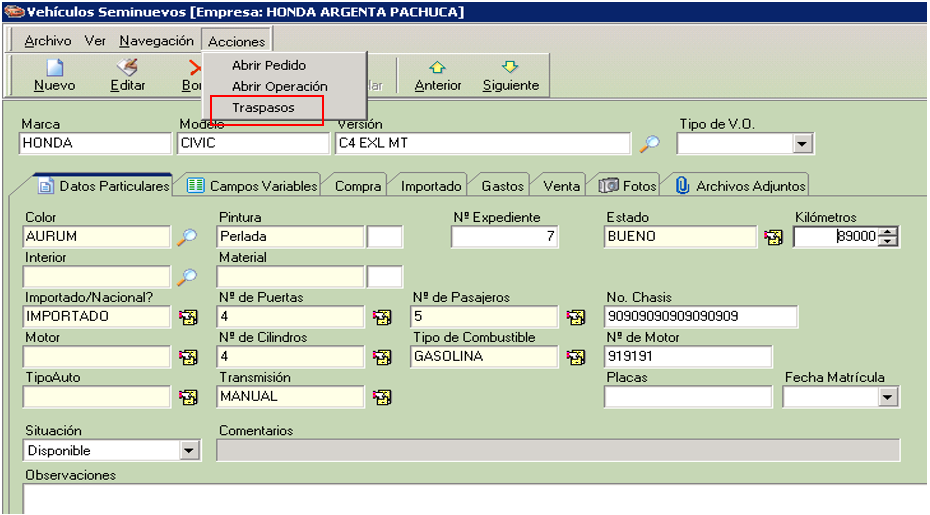Image resolution: width=930 pixels, height=515 pixels.
Task: Open the Archivo menu
Action: (x=47, y=41)
